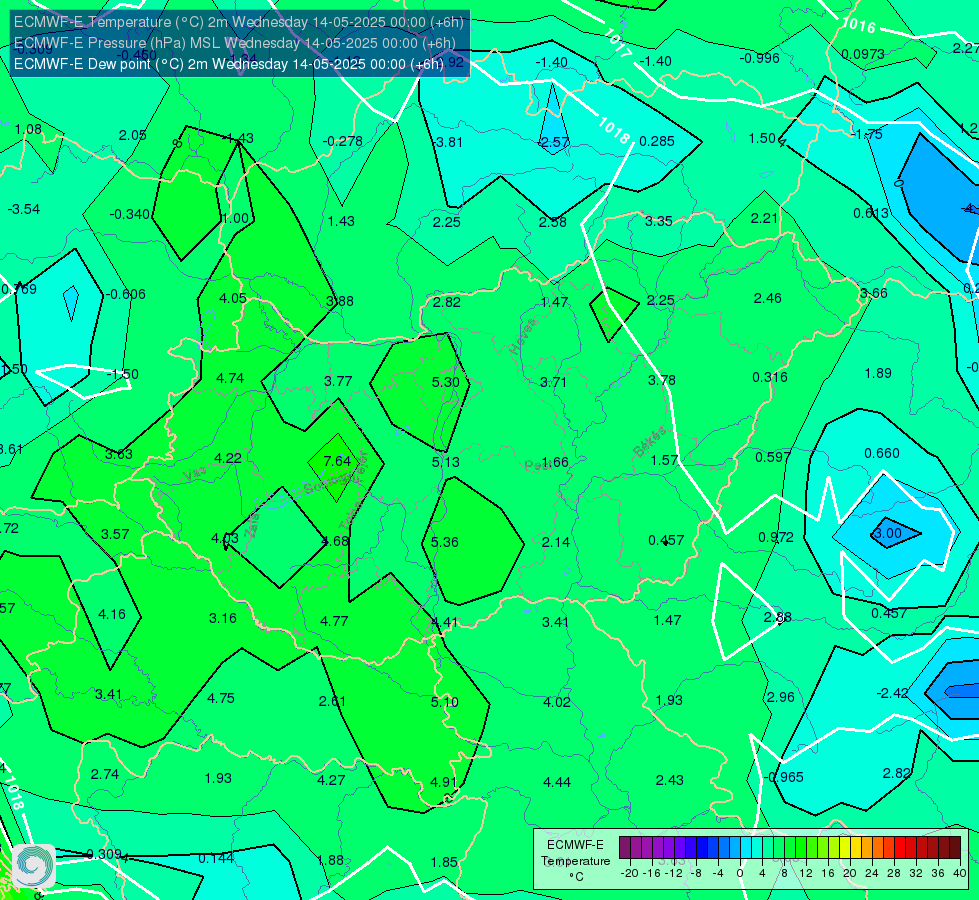Click the 2.74 temperature value

[x=105, y=774]
